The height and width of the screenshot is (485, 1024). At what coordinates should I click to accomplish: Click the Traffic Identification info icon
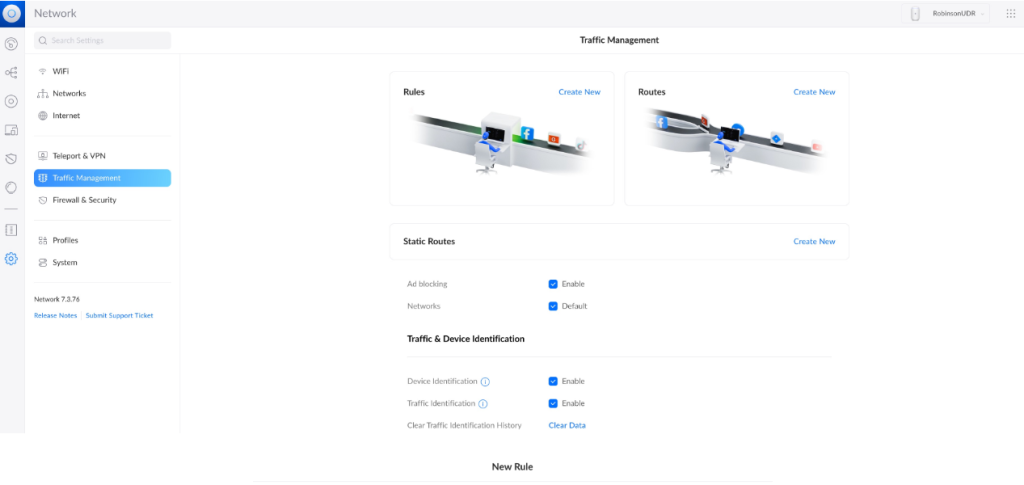483,404
